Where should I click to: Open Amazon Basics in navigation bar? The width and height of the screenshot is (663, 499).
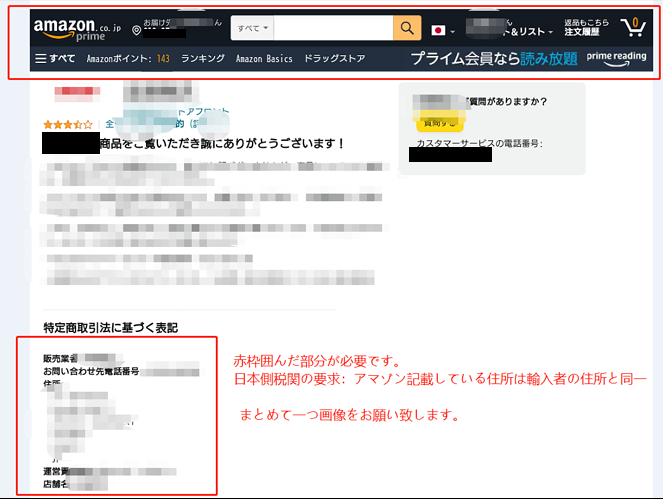[264, 59]
